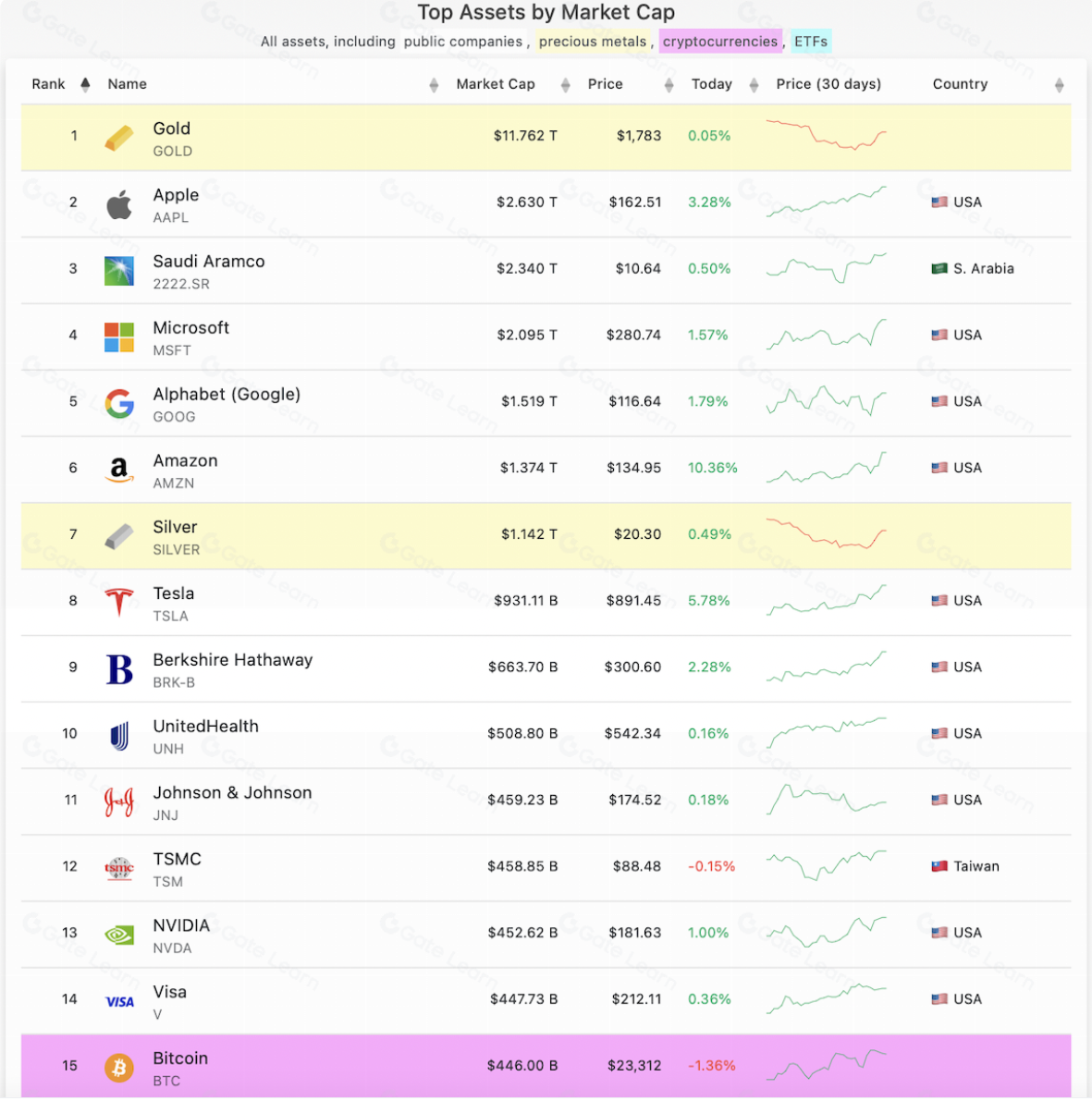Click the Saudi Aramco logo
1092x1101 pixels.
pyautogui.click(x=119, y=270)
